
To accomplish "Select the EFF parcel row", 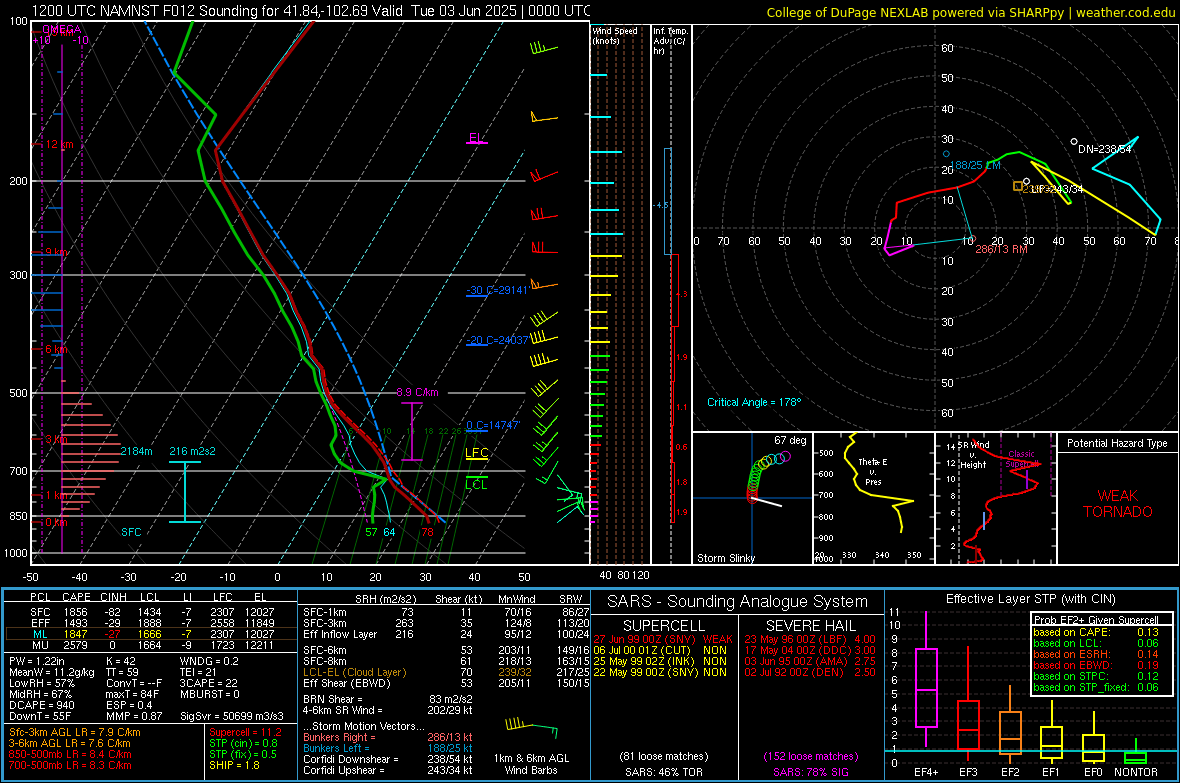I will click(x=151, y=623).
